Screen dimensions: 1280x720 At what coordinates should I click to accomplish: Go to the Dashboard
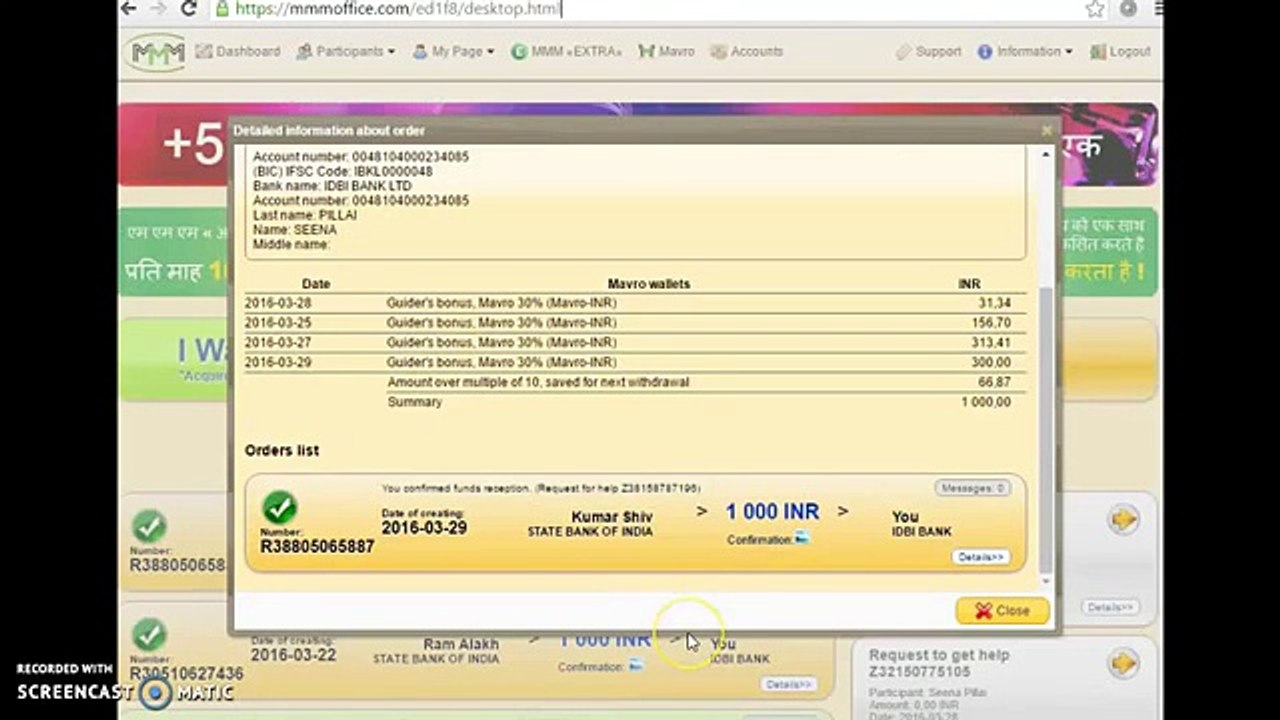[x=238, y=51]
